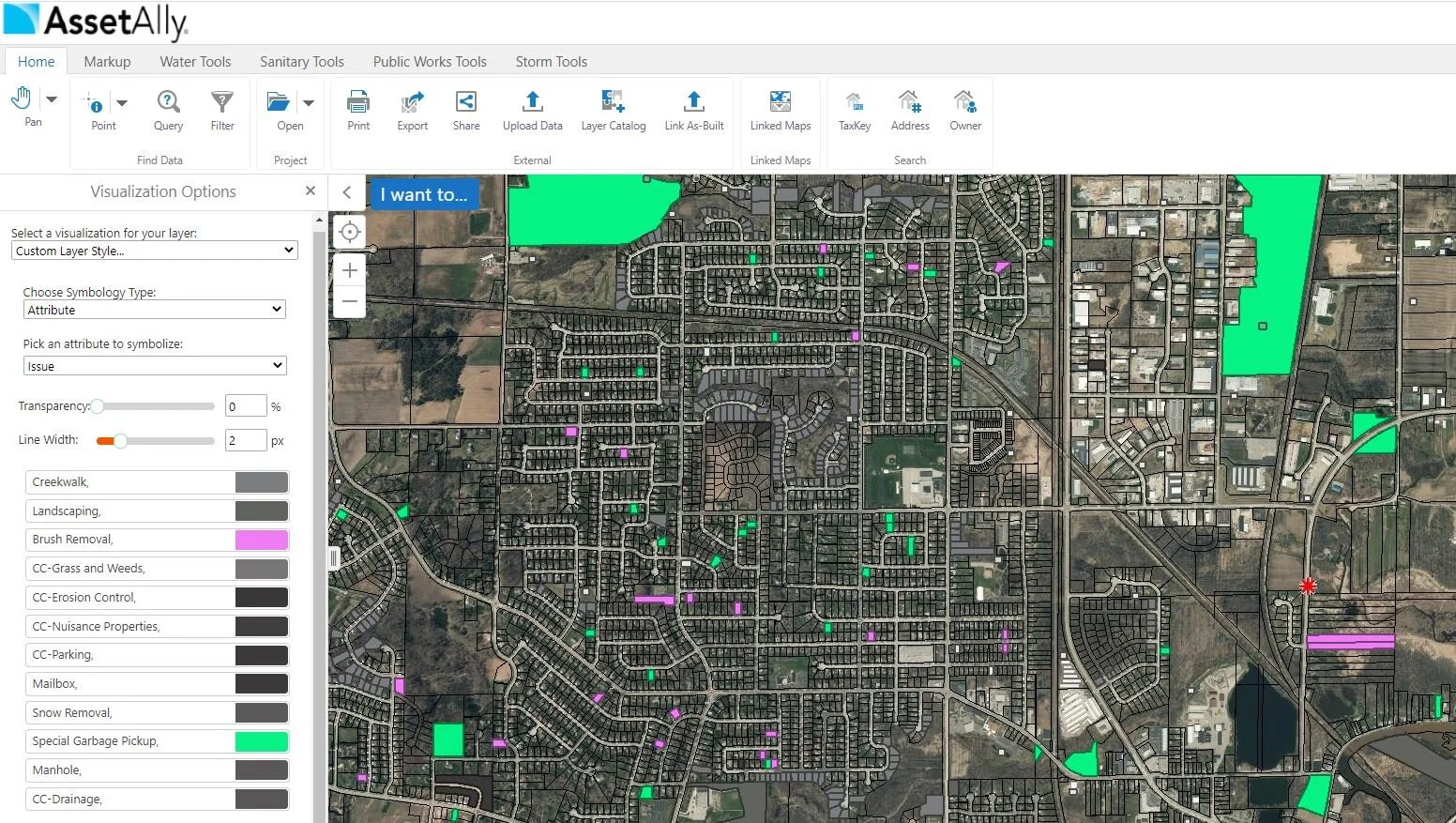This screenshot has width=1456, height=823.
Task: Adjust the Line Width slider
Action: pos(120,440)
